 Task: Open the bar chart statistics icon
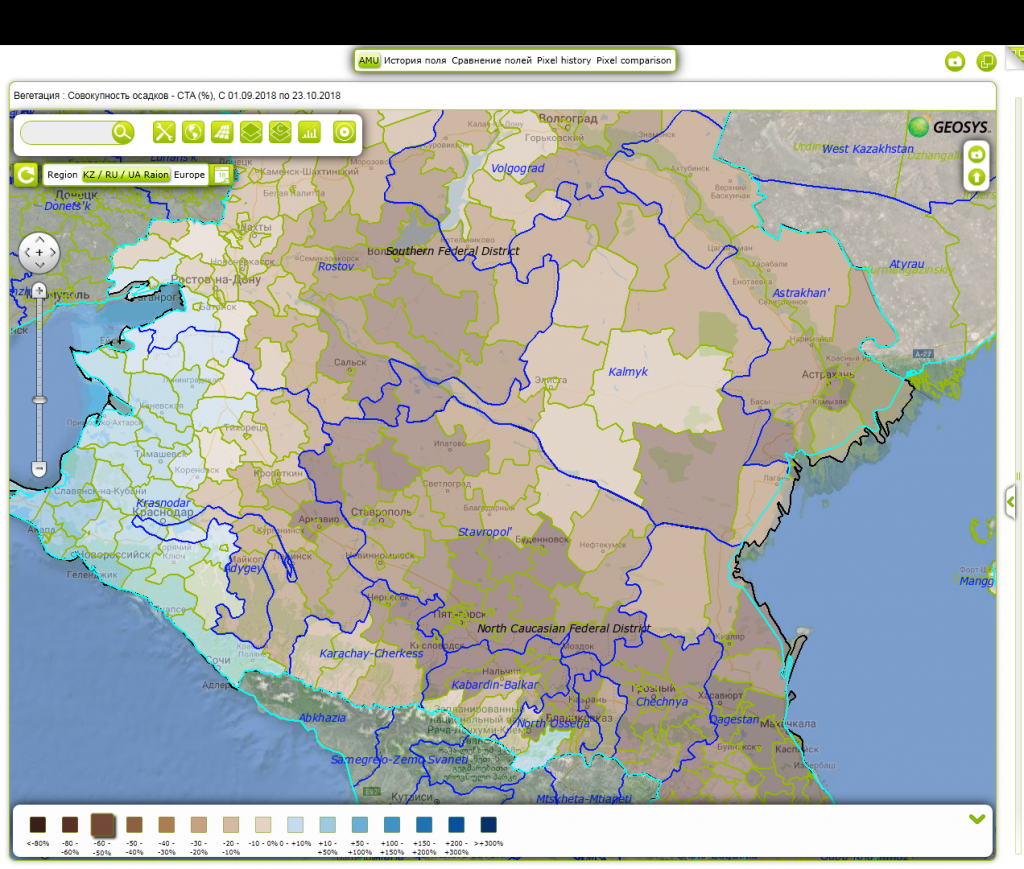[310, 133]
